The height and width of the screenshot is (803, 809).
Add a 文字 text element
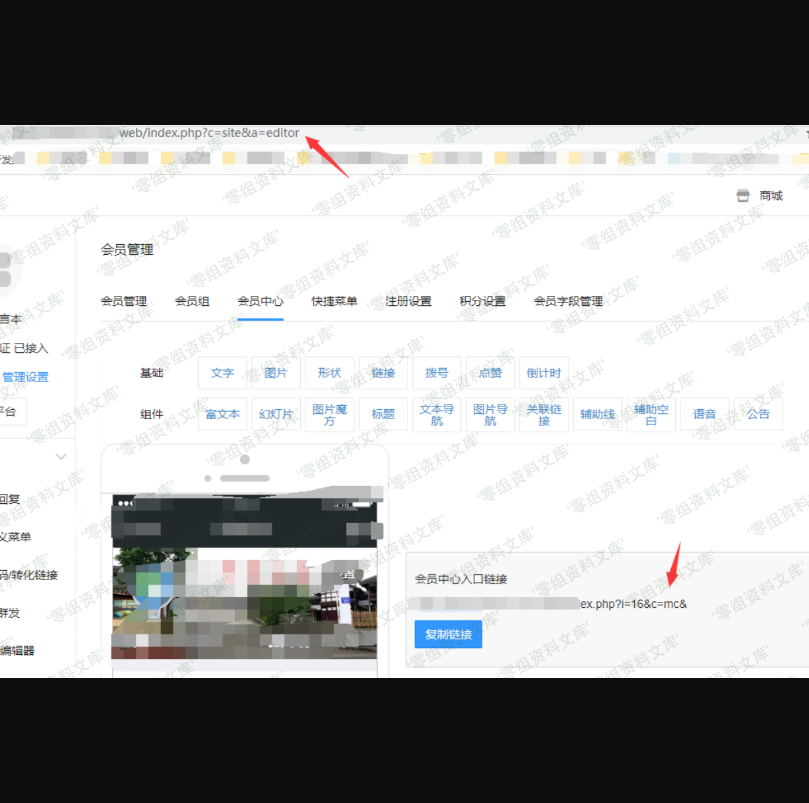[222, 373]
